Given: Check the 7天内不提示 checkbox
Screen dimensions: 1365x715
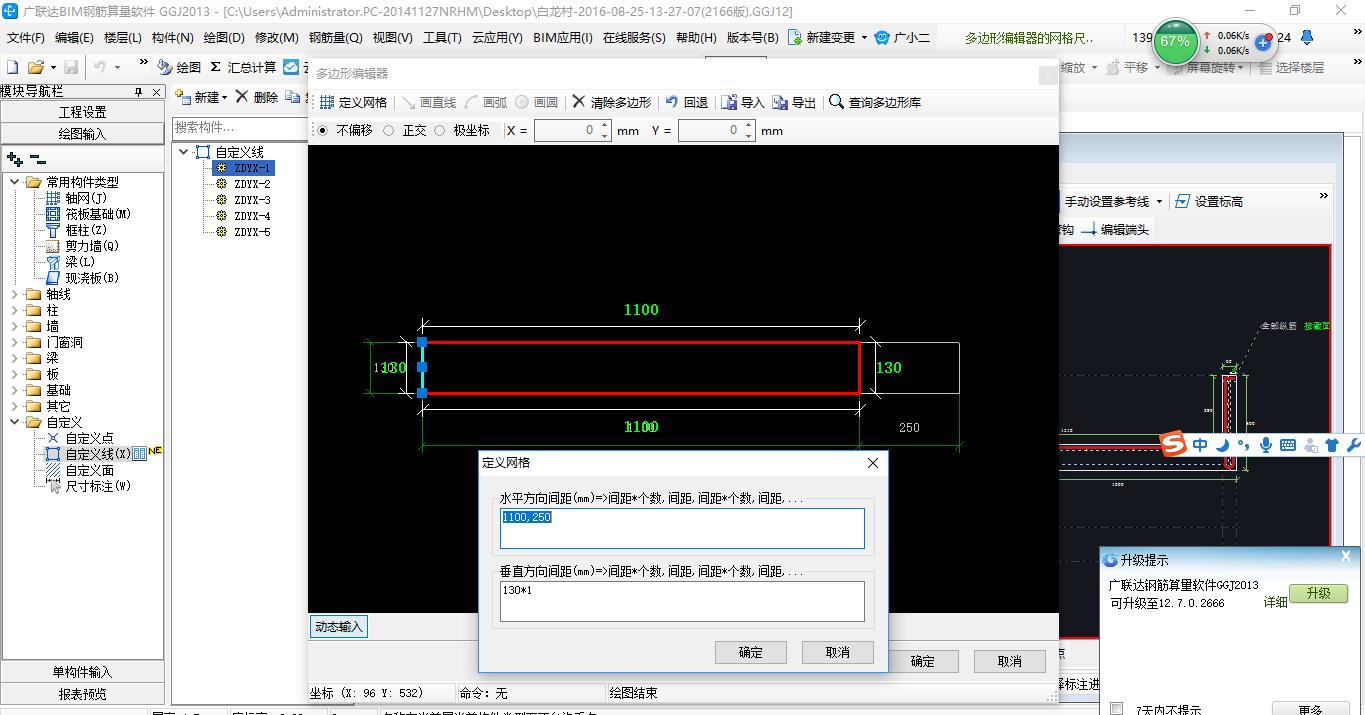Looking at the screenshot, I should tap(1117, 709).
